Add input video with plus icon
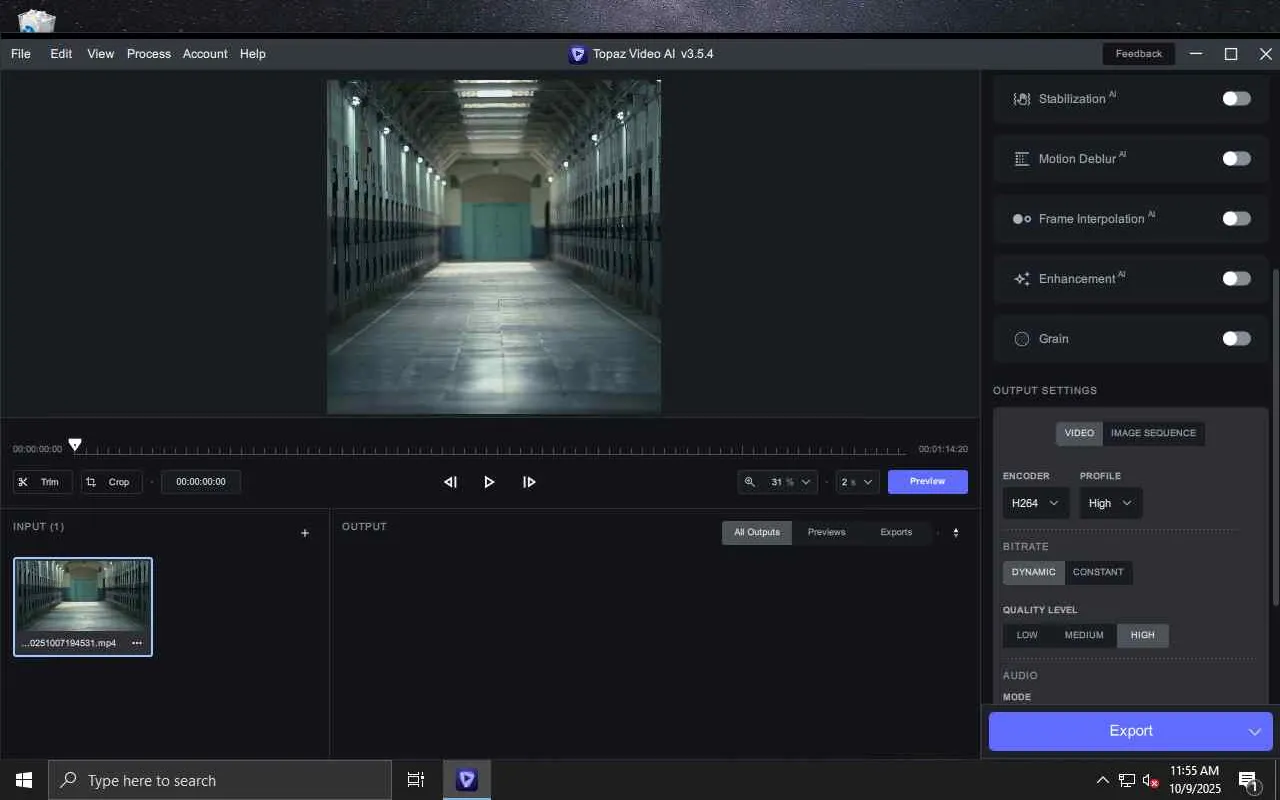Screen dimensions: 1280x800 (x=305, y=534)
